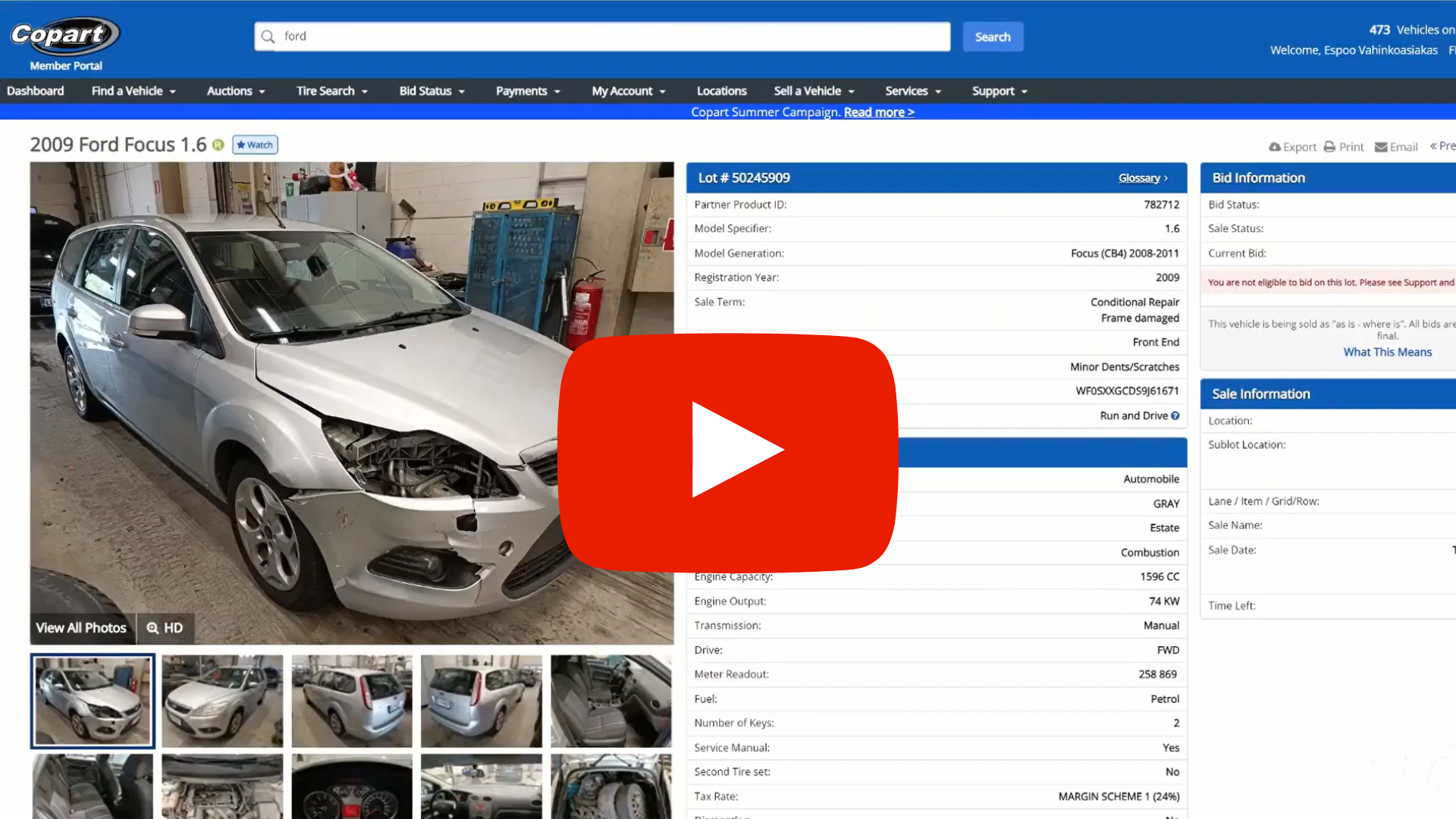
Task: Click VIN WF0SXXGCDS9J61671 text
Action: coord(1127,391)
